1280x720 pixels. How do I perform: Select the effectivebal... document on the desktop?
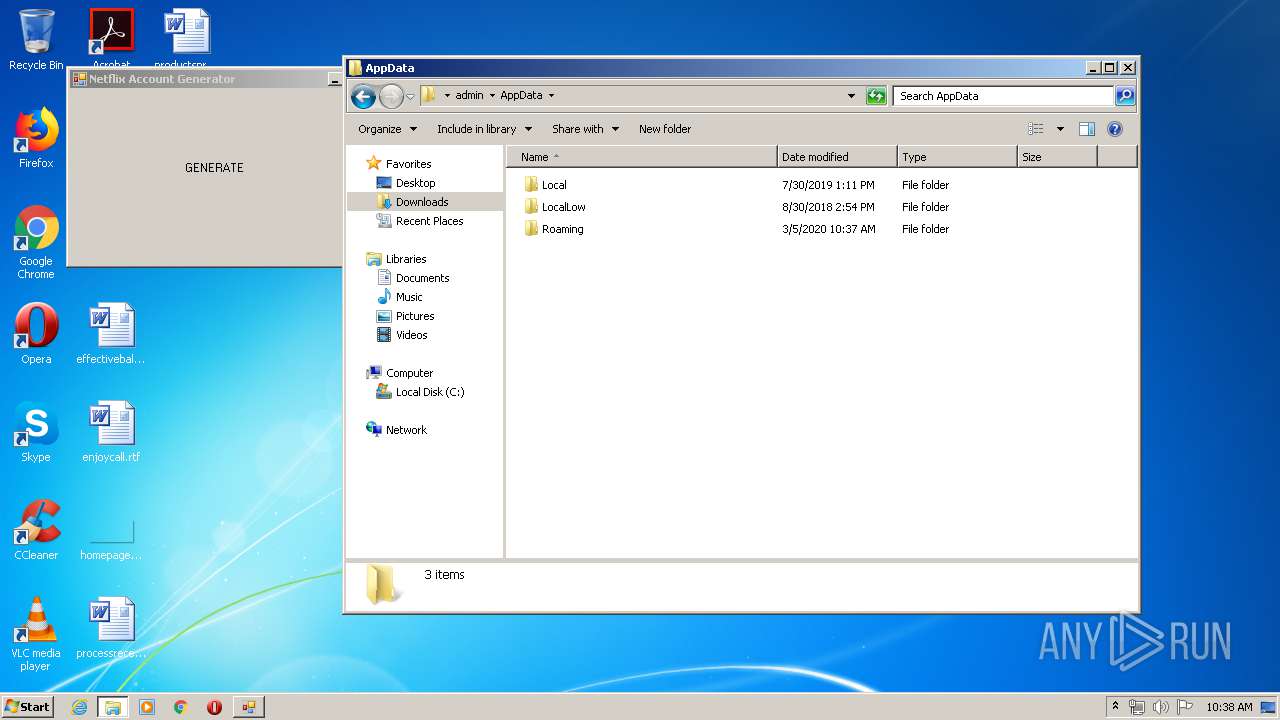point(111,334)
